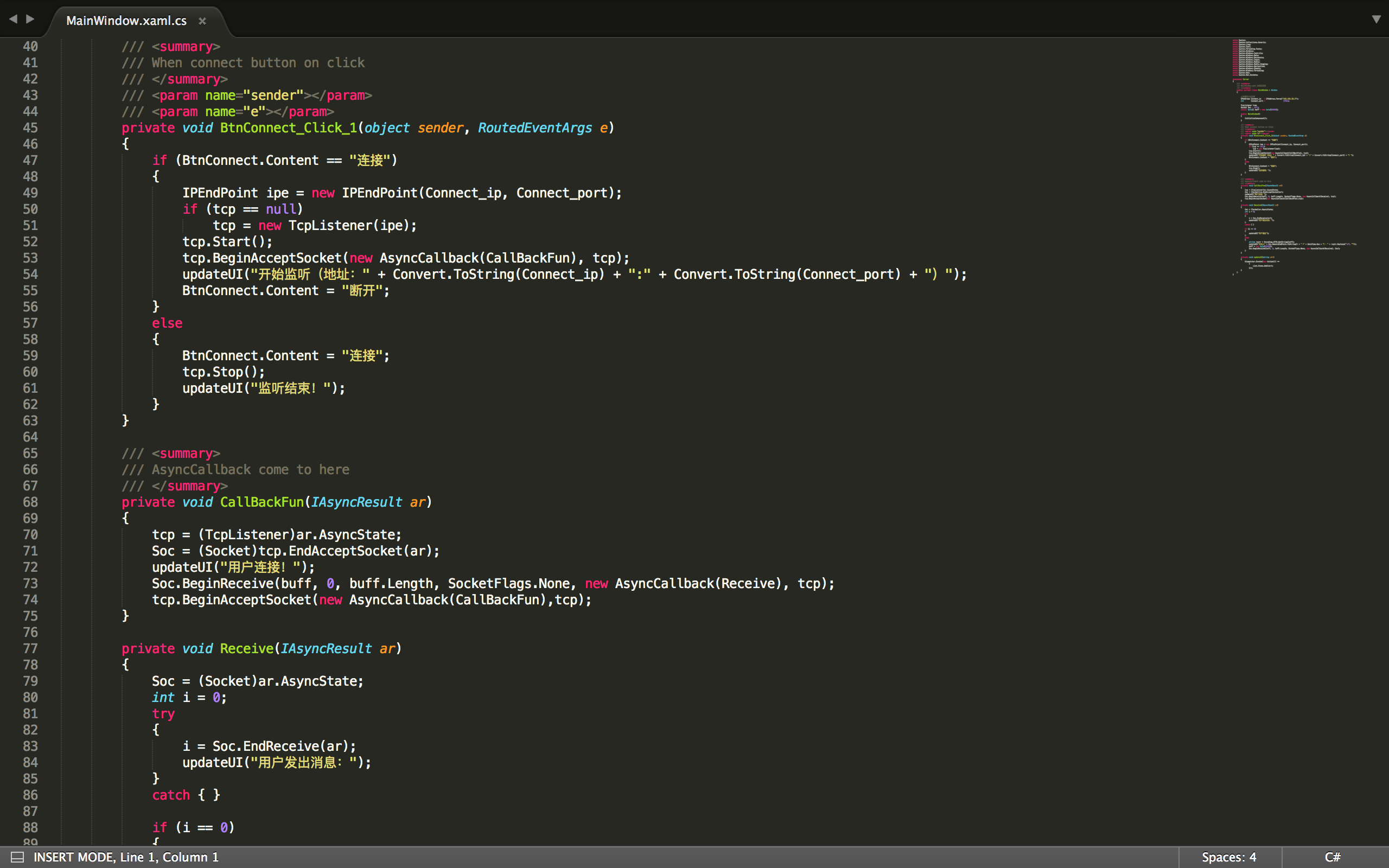1389x868 pixels.
Task: Click the tcp.Start(); statement
Action: 227,242
